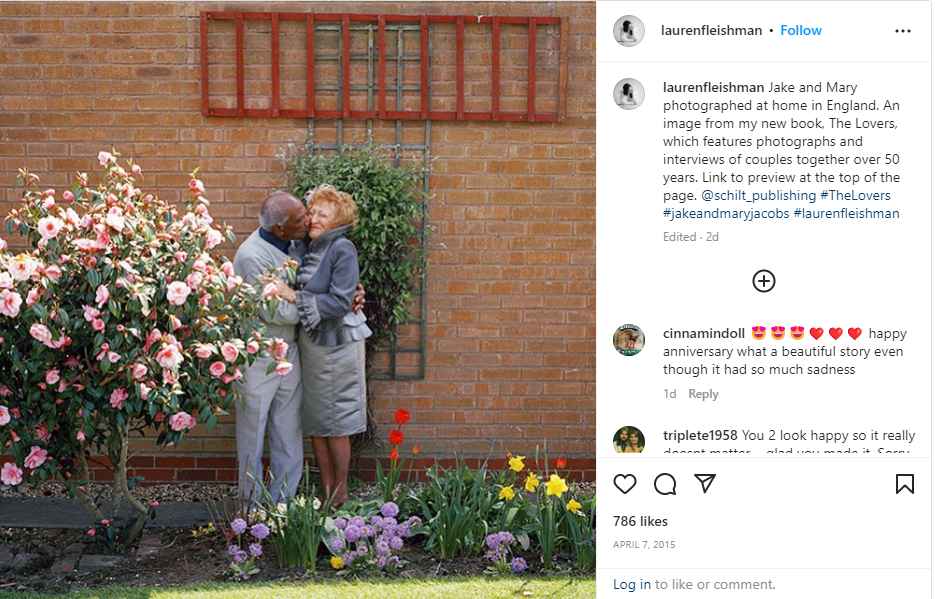View cinnamindoll's profile avatar
Screen dimensions: 935x599
(629, 340)
